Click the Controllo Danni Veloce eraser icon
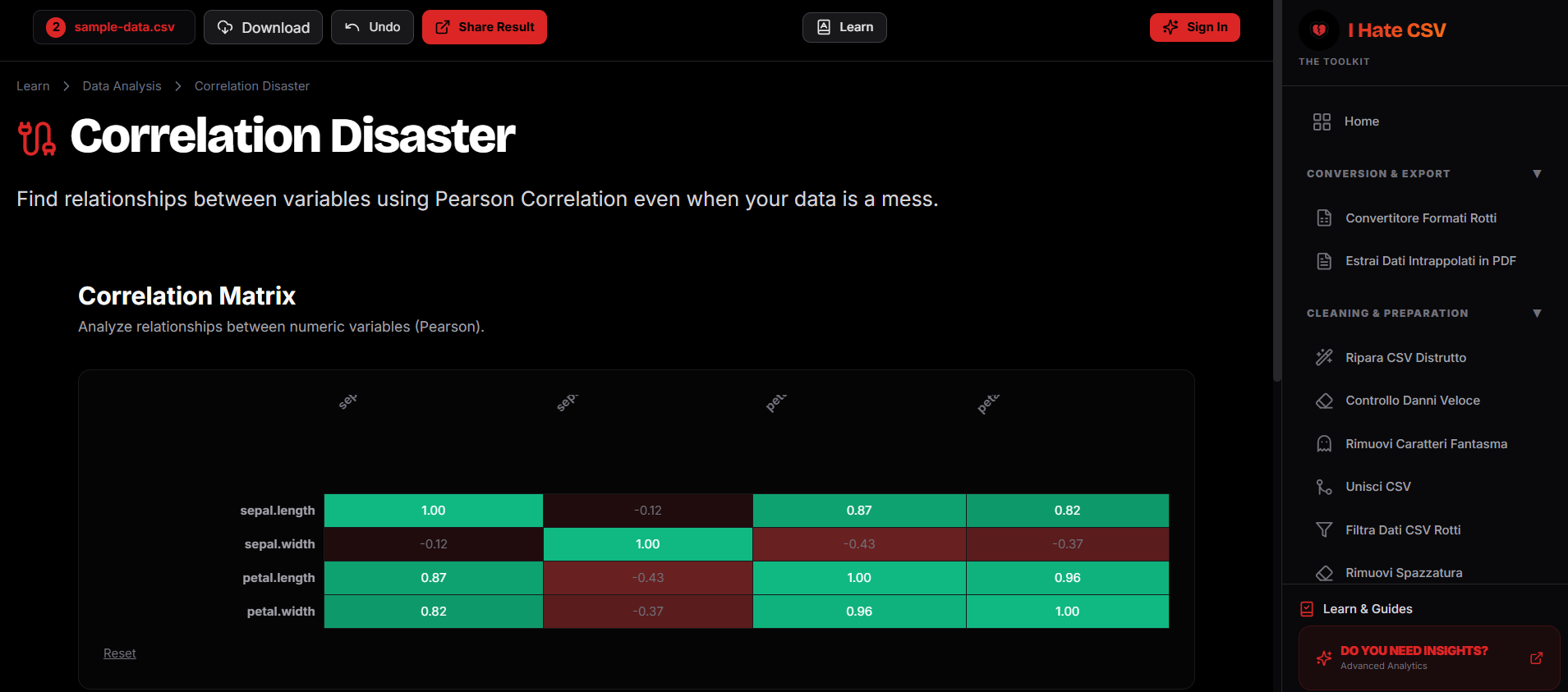The image size is (1568, 692). (1324, 401)
